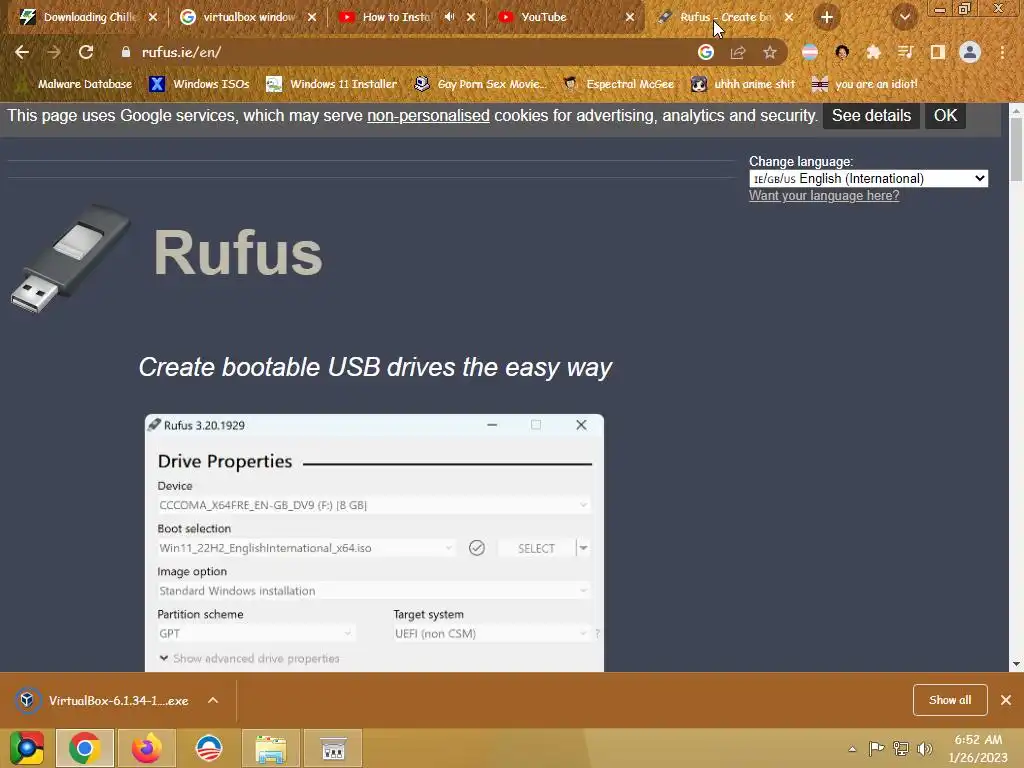Open Windows ISOs bookmark
Viewport: 1024px width, 768px height.
click(200, 84)
